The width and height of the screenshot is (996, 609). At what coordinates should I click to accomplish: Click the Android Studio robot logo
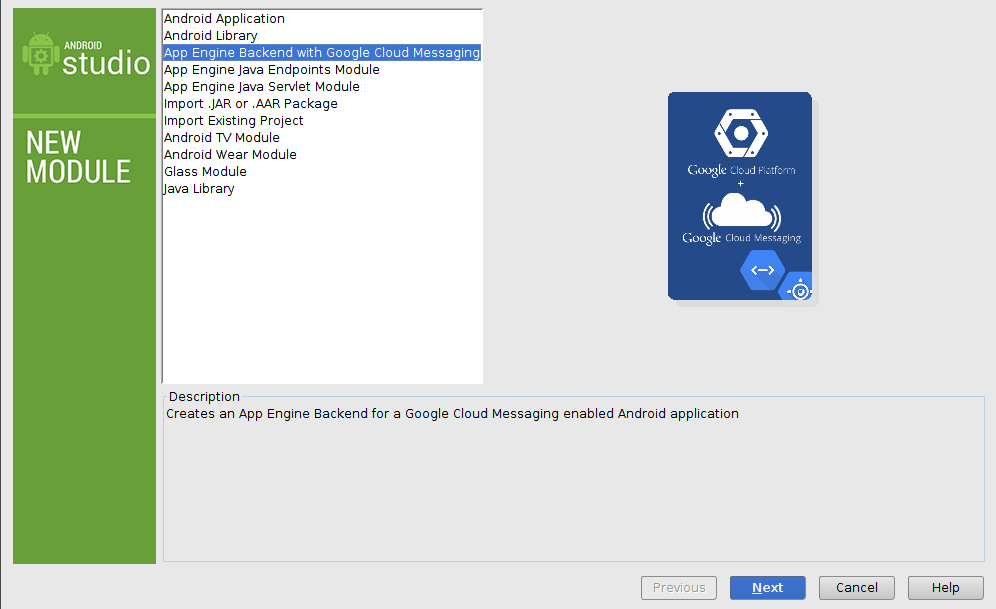pos(41,53)
